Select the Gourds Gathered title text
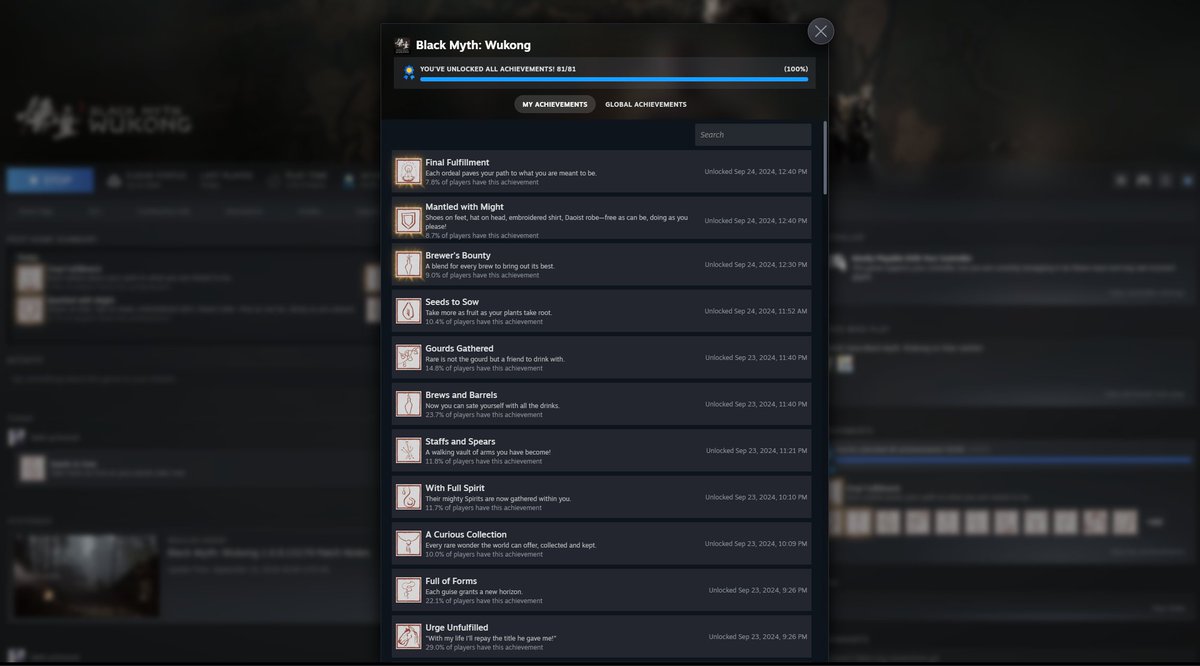 click(x=459, y=348)
